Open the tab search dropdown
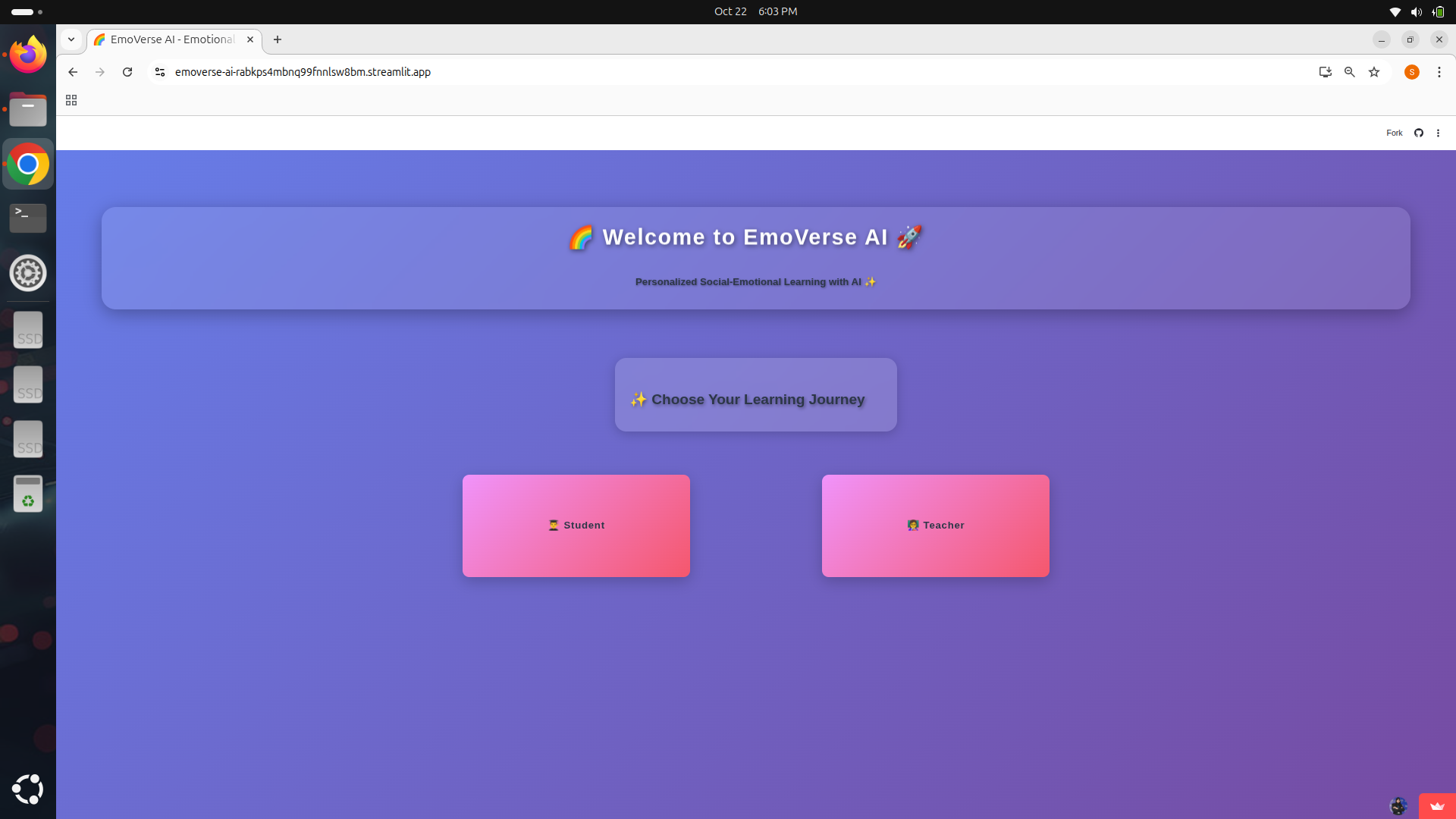 (x=71, y=39)
